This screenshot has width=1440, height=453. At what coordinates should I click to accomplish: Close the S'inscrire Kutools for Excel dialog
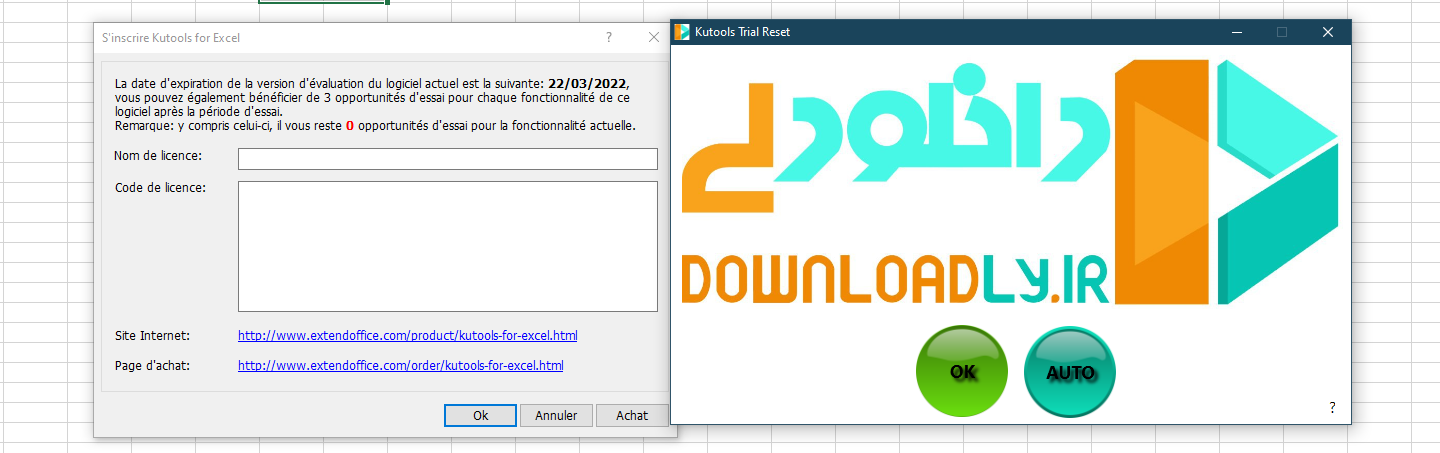click(x=654, y=37)
